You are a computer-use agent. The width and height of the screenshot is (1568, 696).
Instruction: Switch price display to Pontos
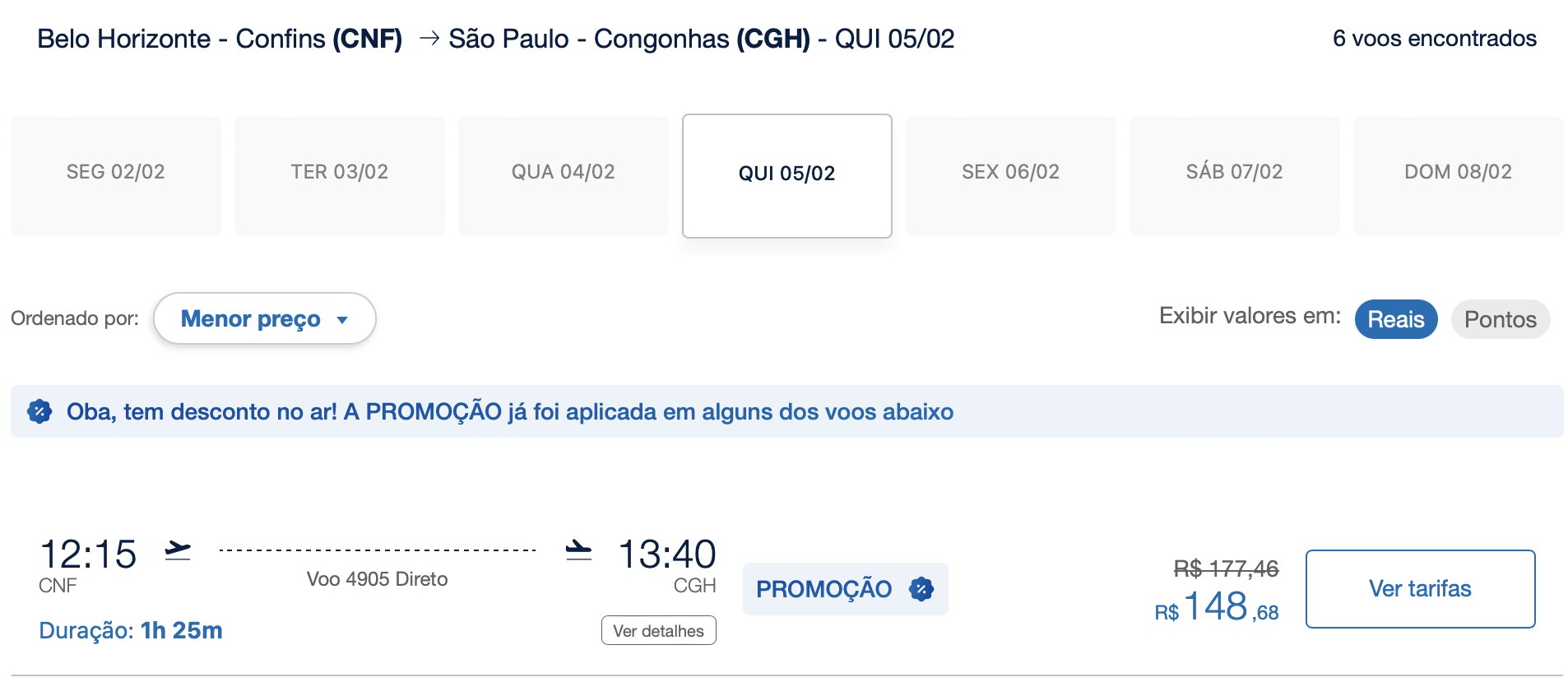click(1500, 319)
